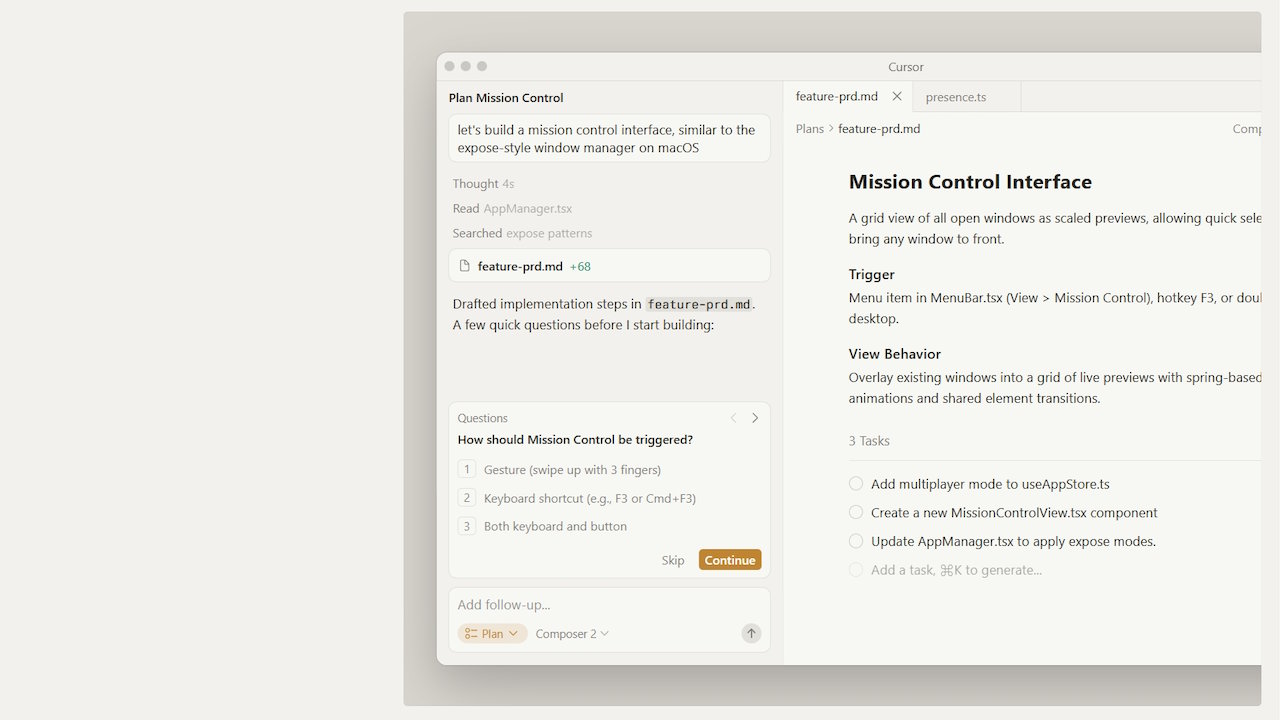Viewport: 1280px width, 720px height.
Task: Click the Plans breadcrumb link
Action: click(809, 129)
